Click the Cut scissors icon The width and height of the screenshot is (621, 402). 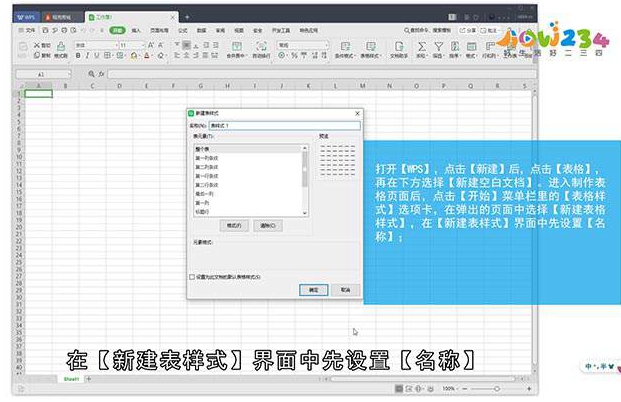tap(37, 45)
